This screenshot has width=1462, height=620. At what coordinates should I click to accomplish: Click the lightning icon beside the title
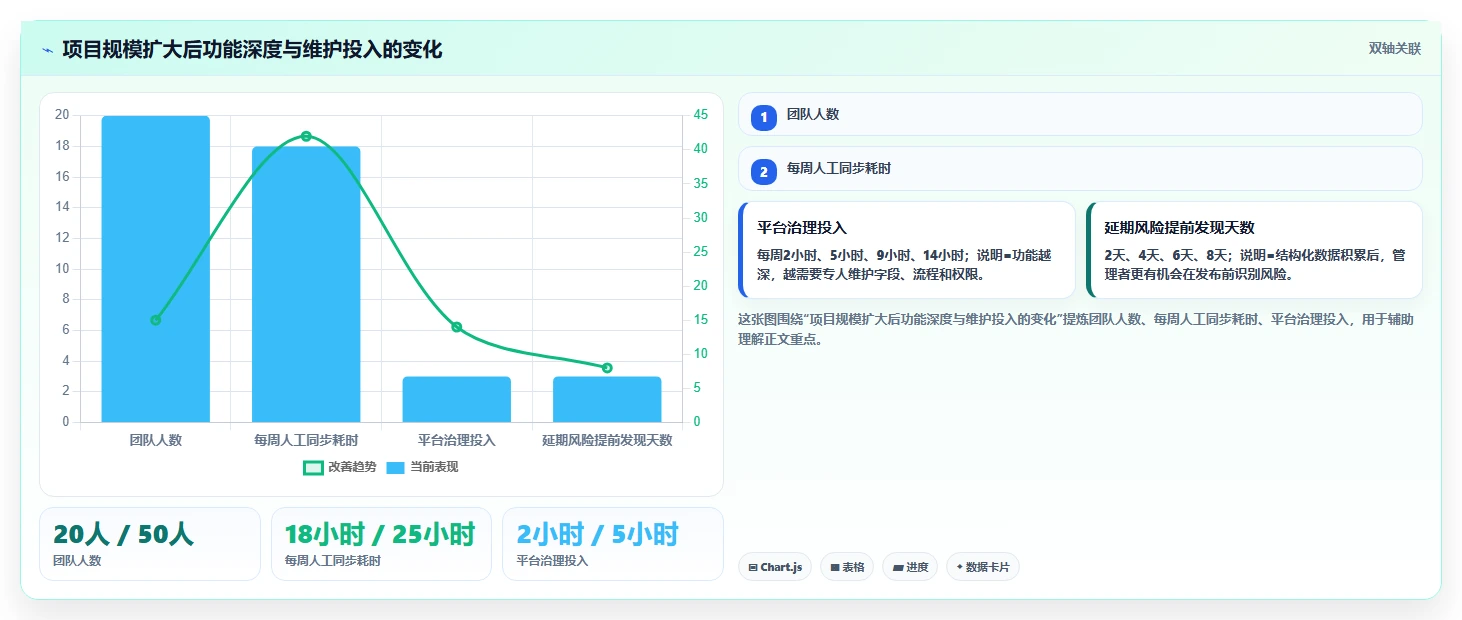coord(48,50)
